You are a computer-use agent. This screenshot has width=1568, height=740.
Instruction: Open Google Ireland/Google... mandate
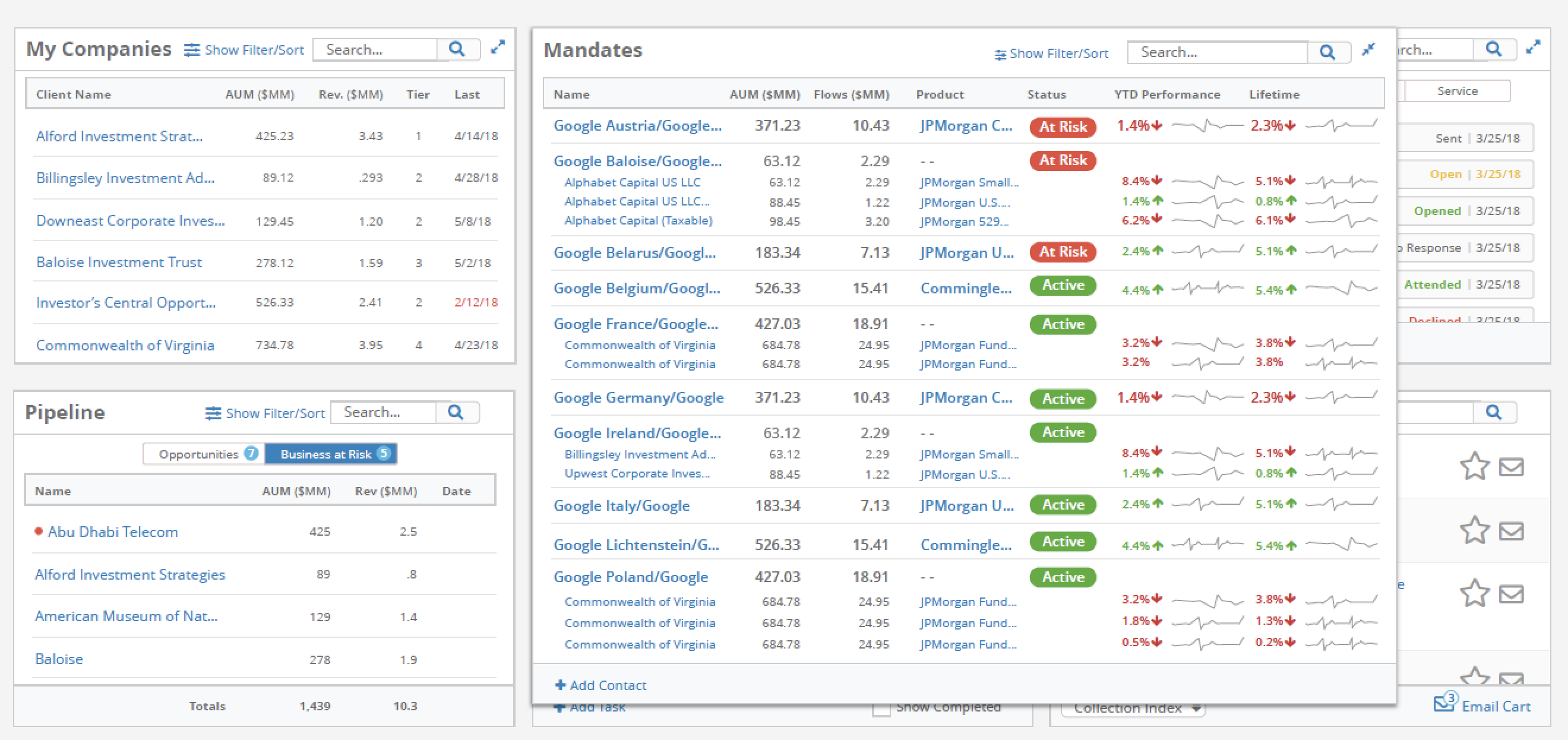637,434
